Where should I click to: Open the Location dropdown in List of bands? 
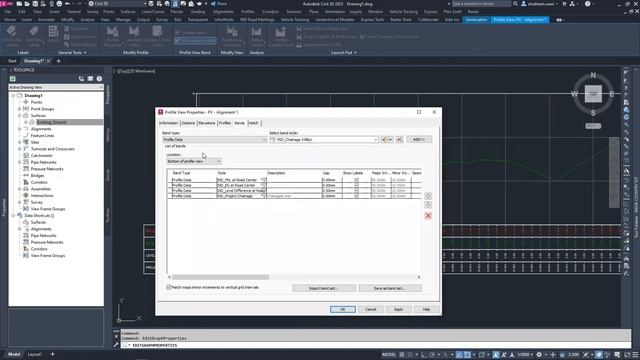point(193,161)
